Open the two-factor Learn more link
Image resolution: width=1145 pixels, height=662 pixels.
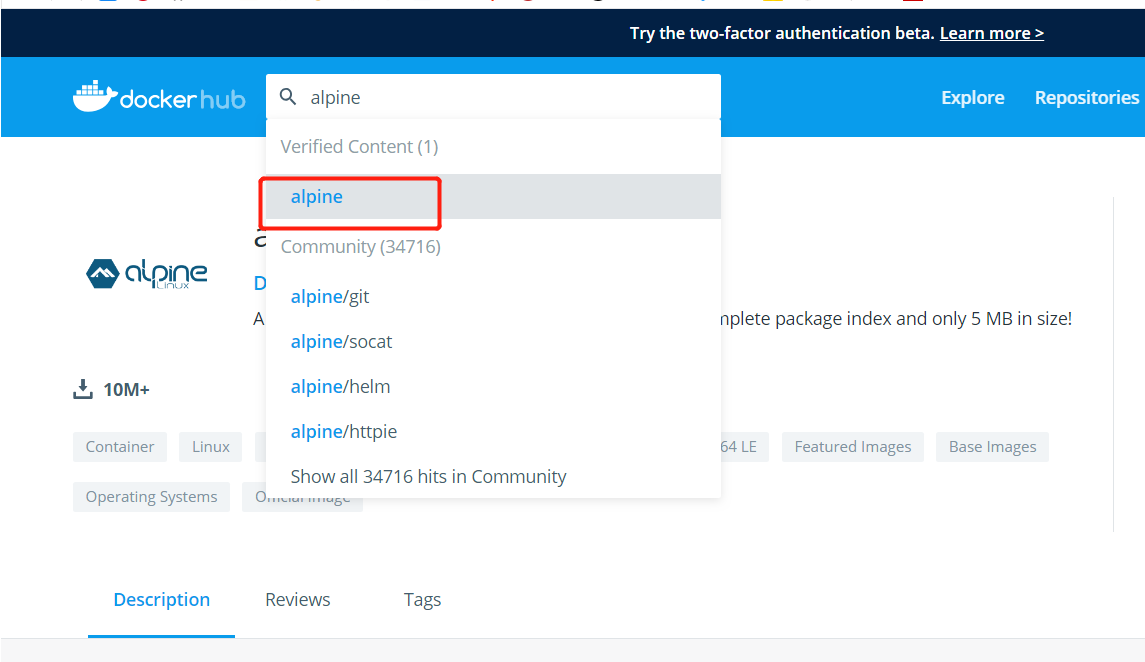(x=991, y=33)
